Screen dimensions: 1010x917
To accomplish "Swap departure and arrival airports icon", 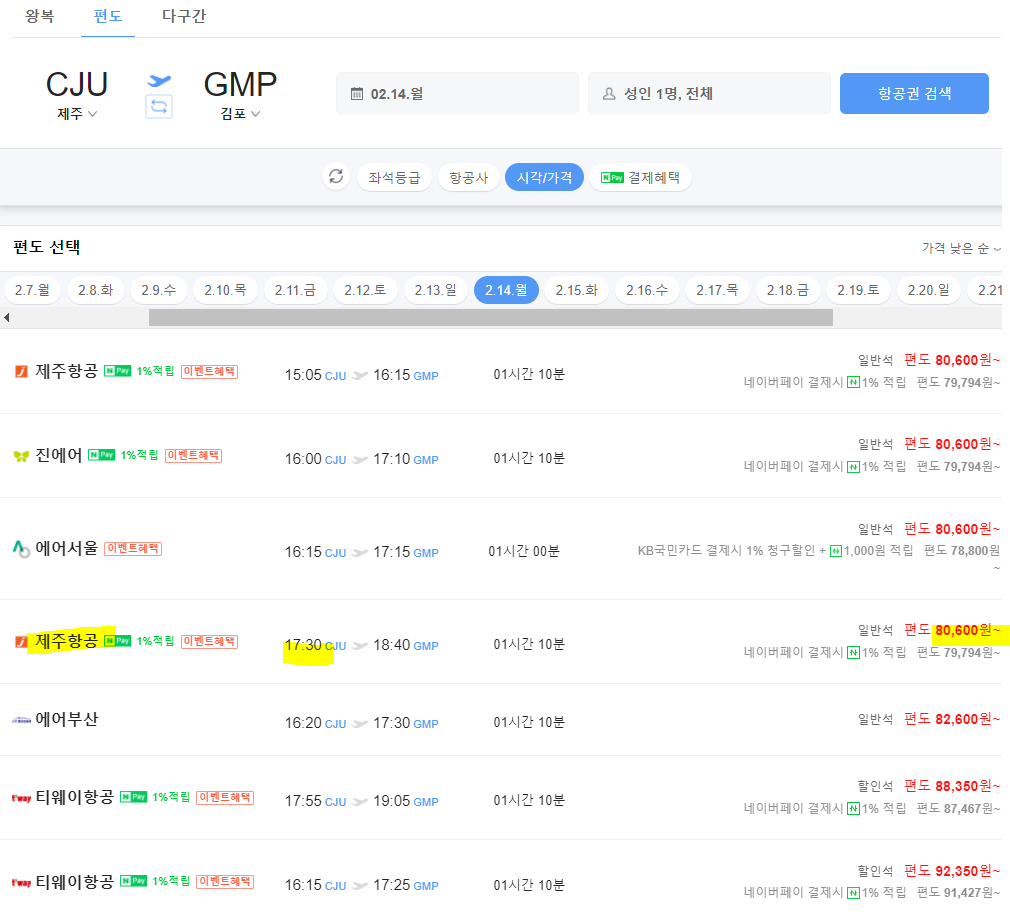I will 158,106.
